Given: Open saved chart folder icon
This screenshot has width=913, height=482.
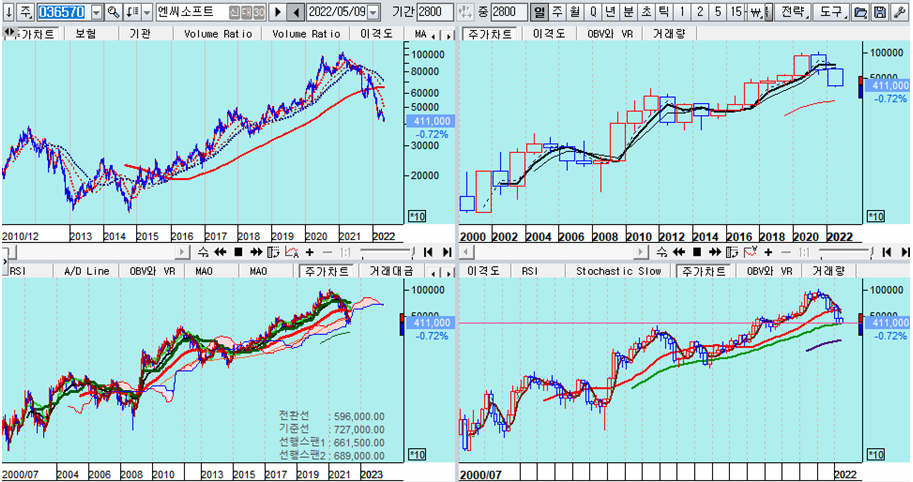Looking at the screenshot, I should click(860, 12).
